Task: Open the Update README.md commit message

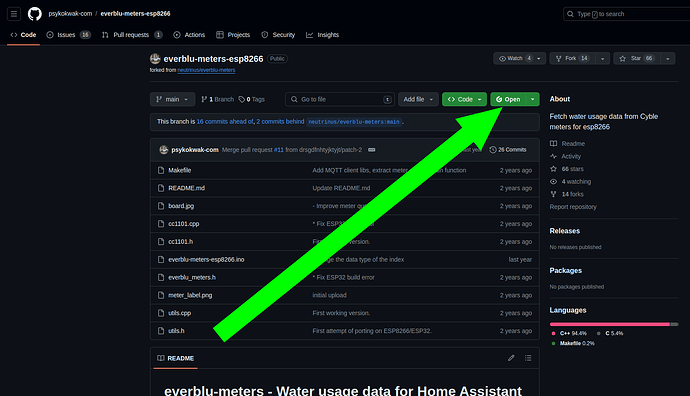Action: point(341,188)
